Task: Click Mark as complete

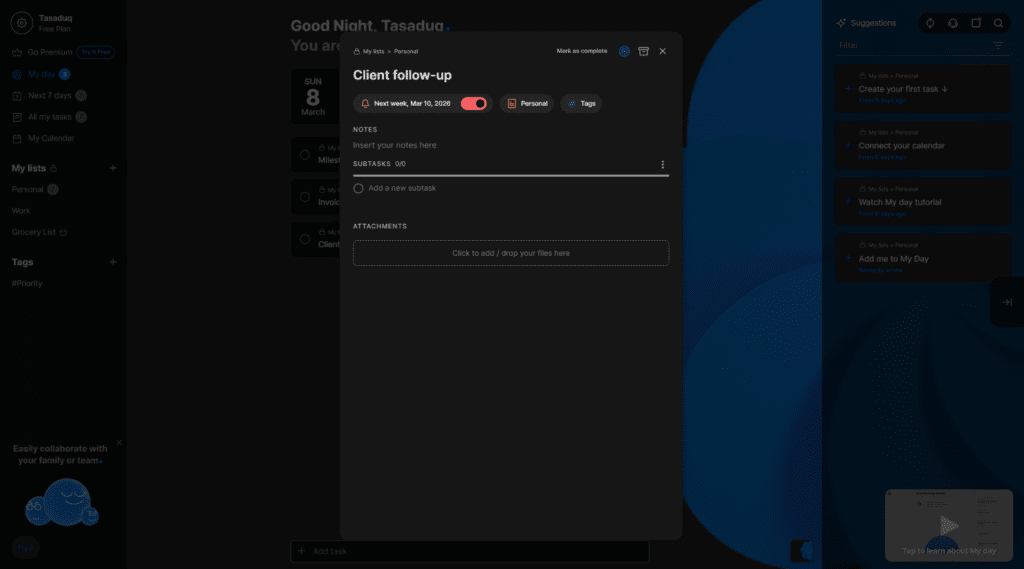Action: [582, 51]
